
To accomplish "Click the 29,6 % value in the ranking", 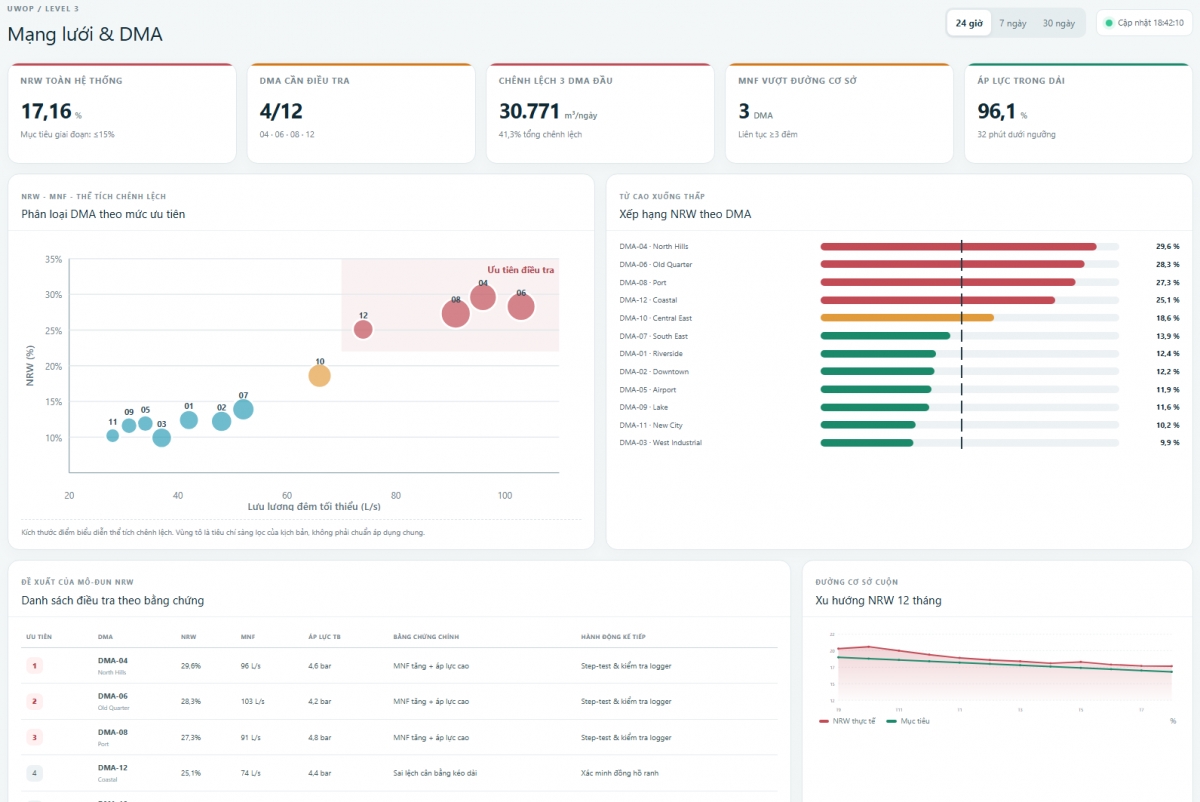I will coord(1167,246).
